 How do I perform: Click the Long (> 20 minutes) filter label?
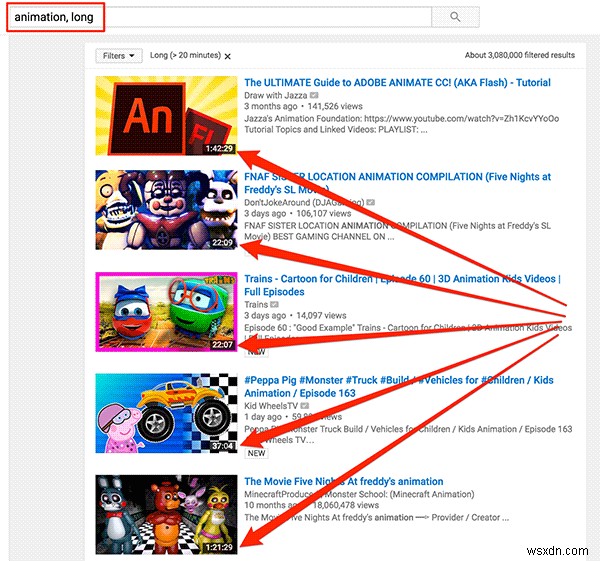pyautogui.click(x=185, y=55)
